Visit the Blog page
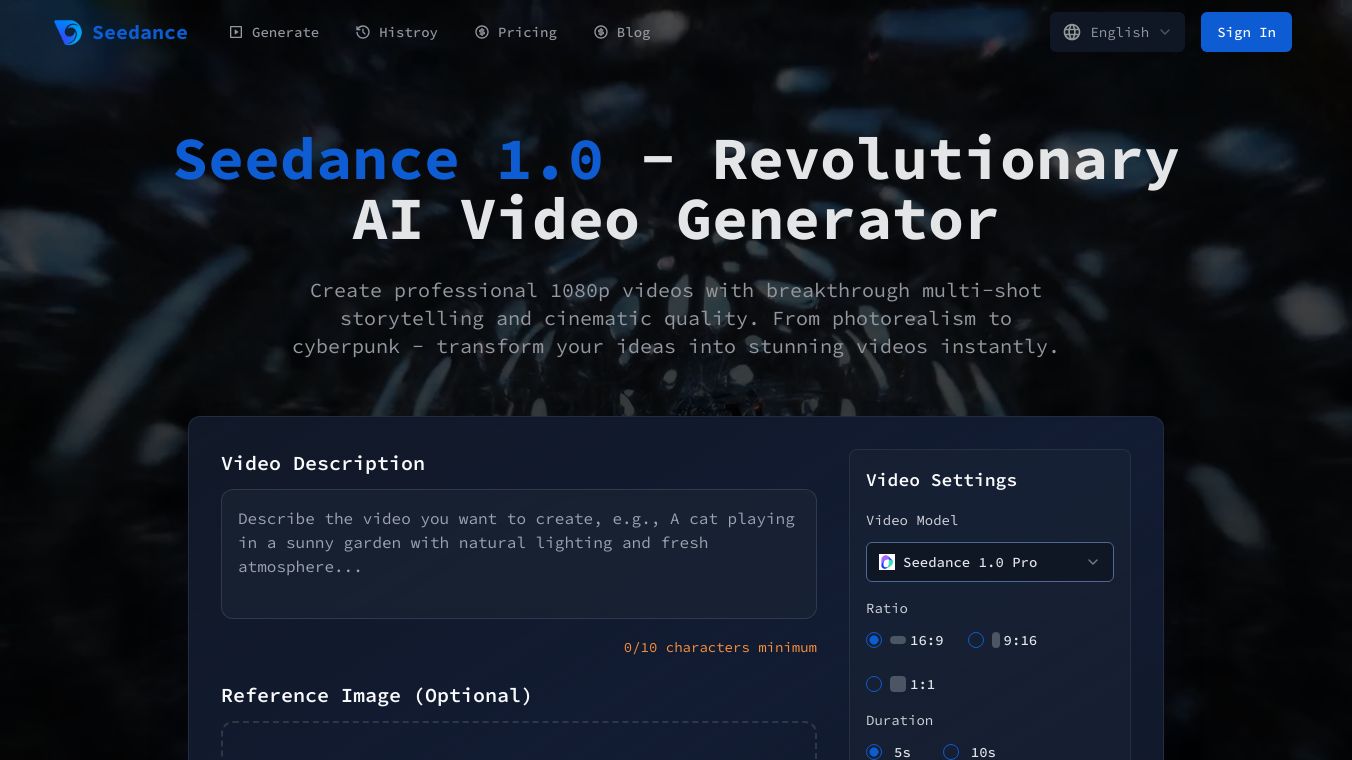Viewport: 1352px width, 760px height. click(x=622, y=32)
